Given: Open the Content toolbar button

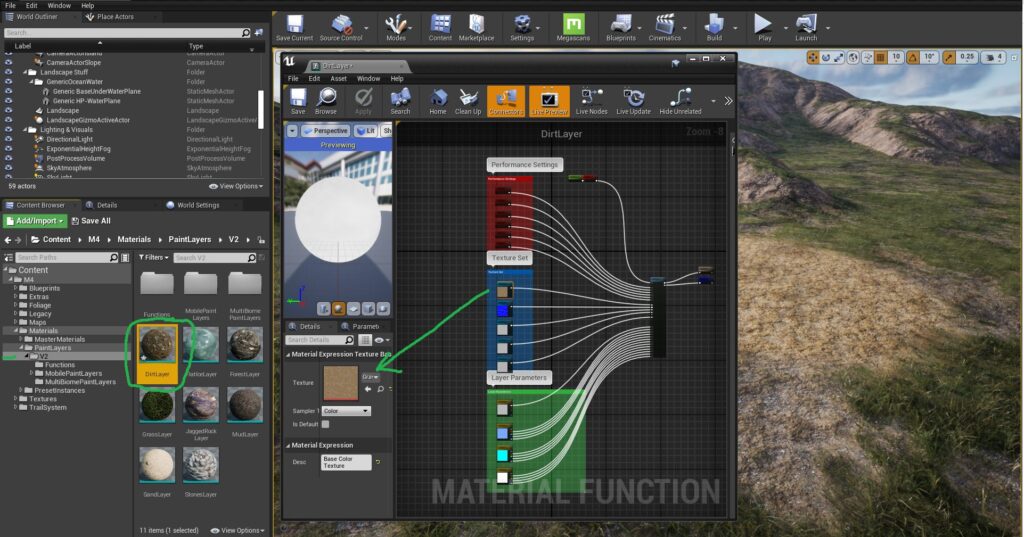Looking at the screenshot, I should click(440, 28).
